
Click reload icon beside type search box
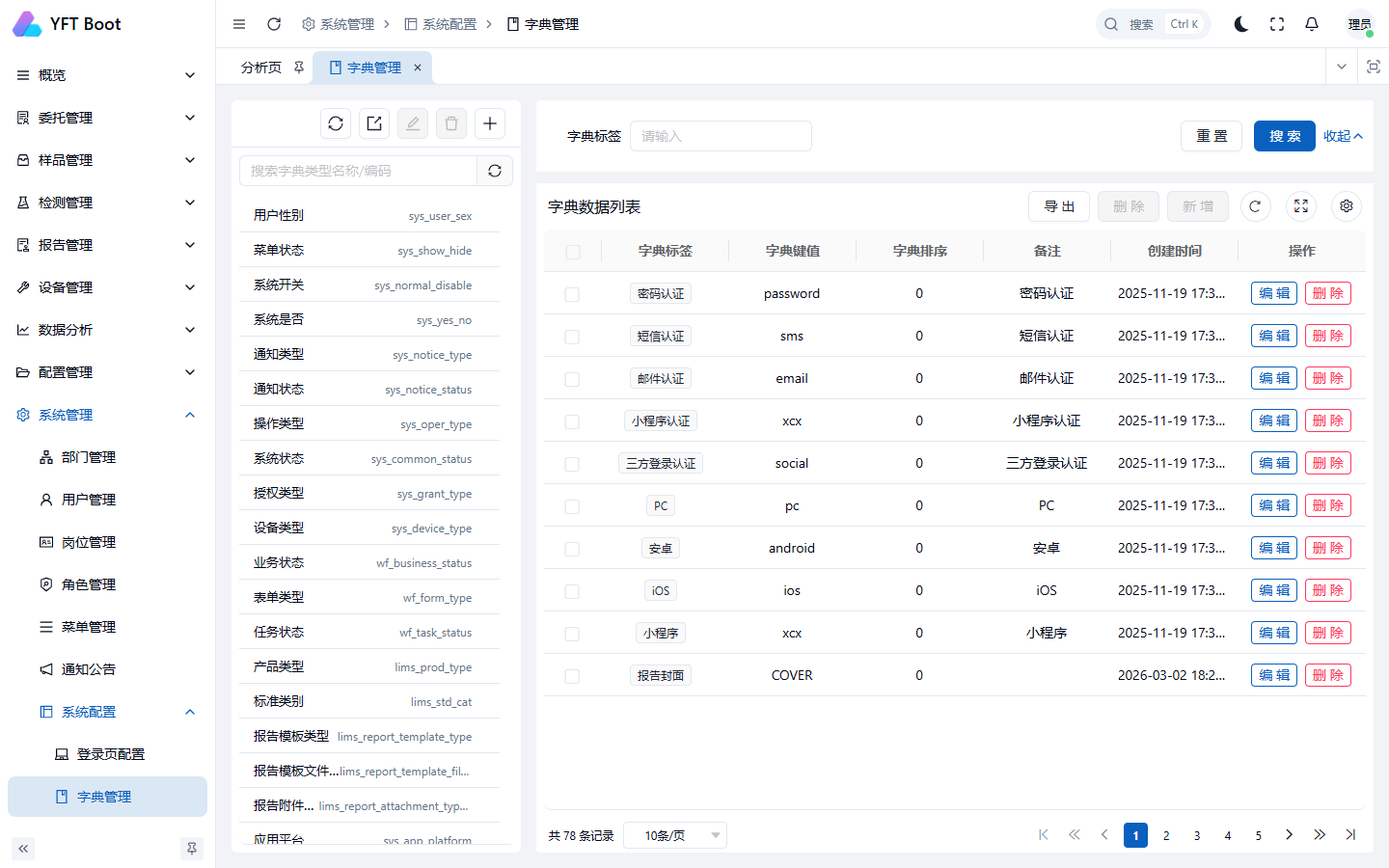tap(495, 171)
